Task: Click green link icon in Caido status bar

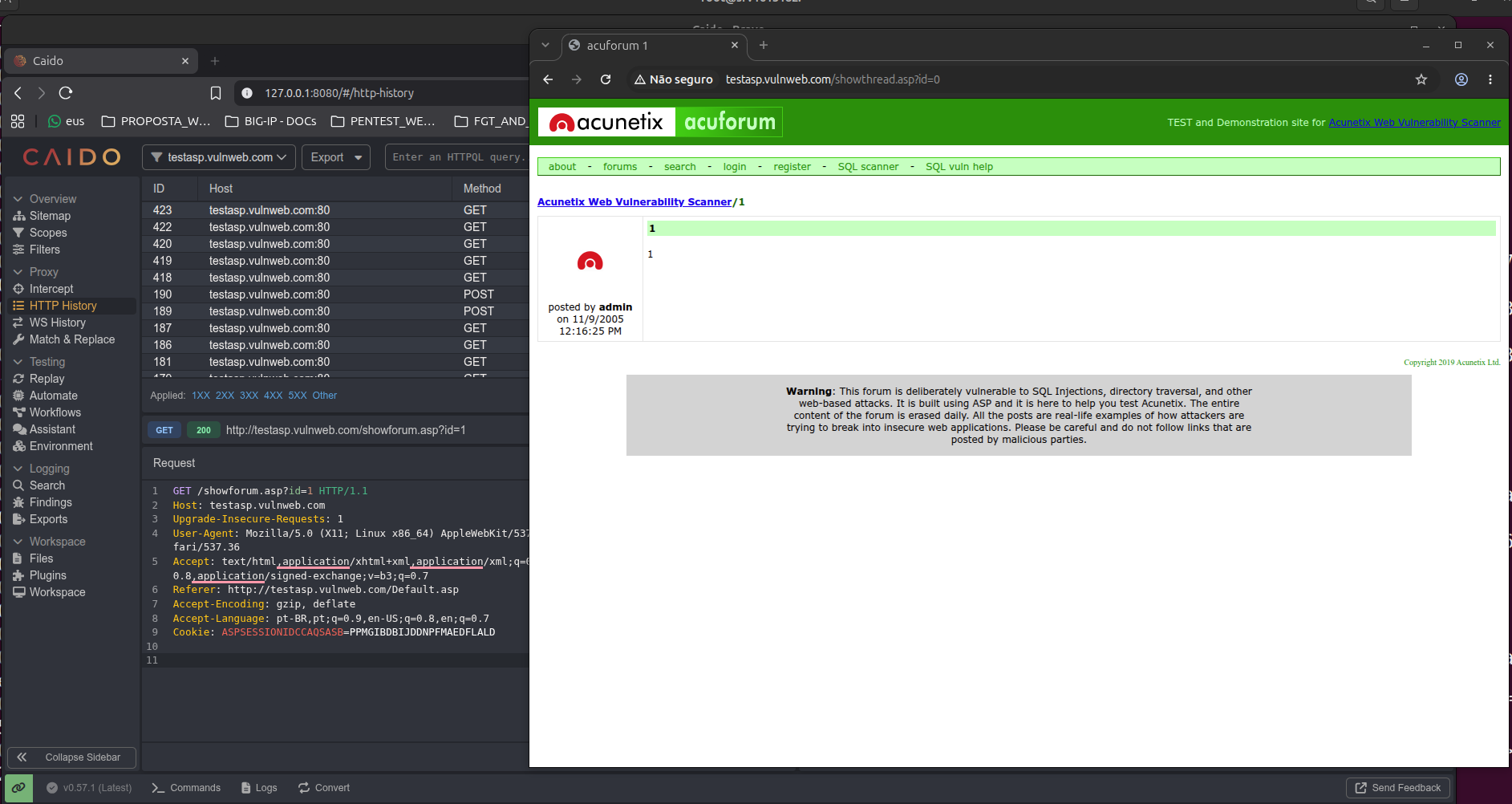Action: click(18, 788)
